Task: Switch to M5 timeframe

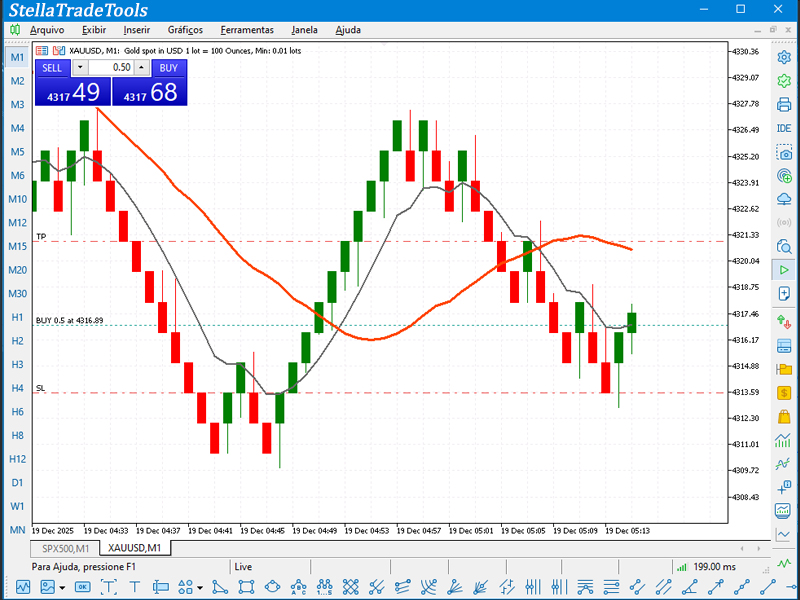Action: pos(17,152)
